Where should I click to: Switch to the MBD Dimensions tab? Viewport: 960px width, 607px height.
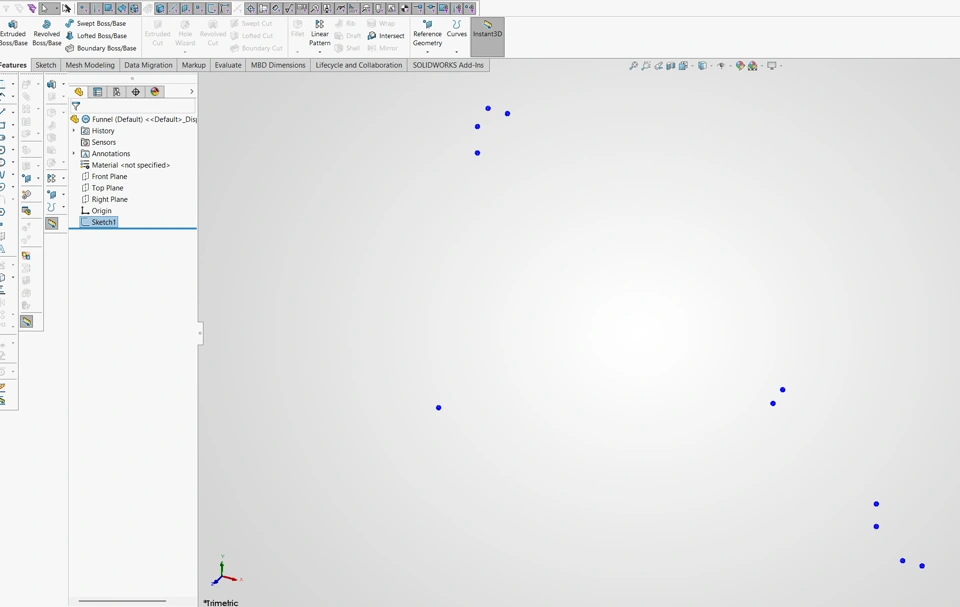pos(278,65)
